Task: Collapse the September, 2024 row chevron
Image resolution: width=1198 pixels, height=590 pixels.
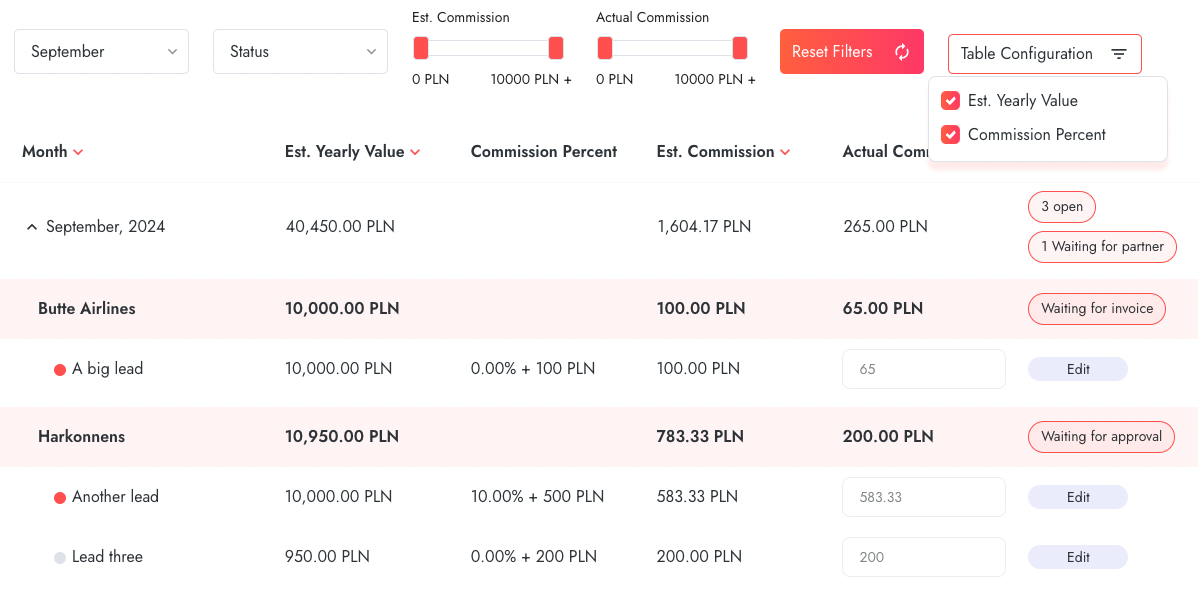Action: click(x=31, y=227)
